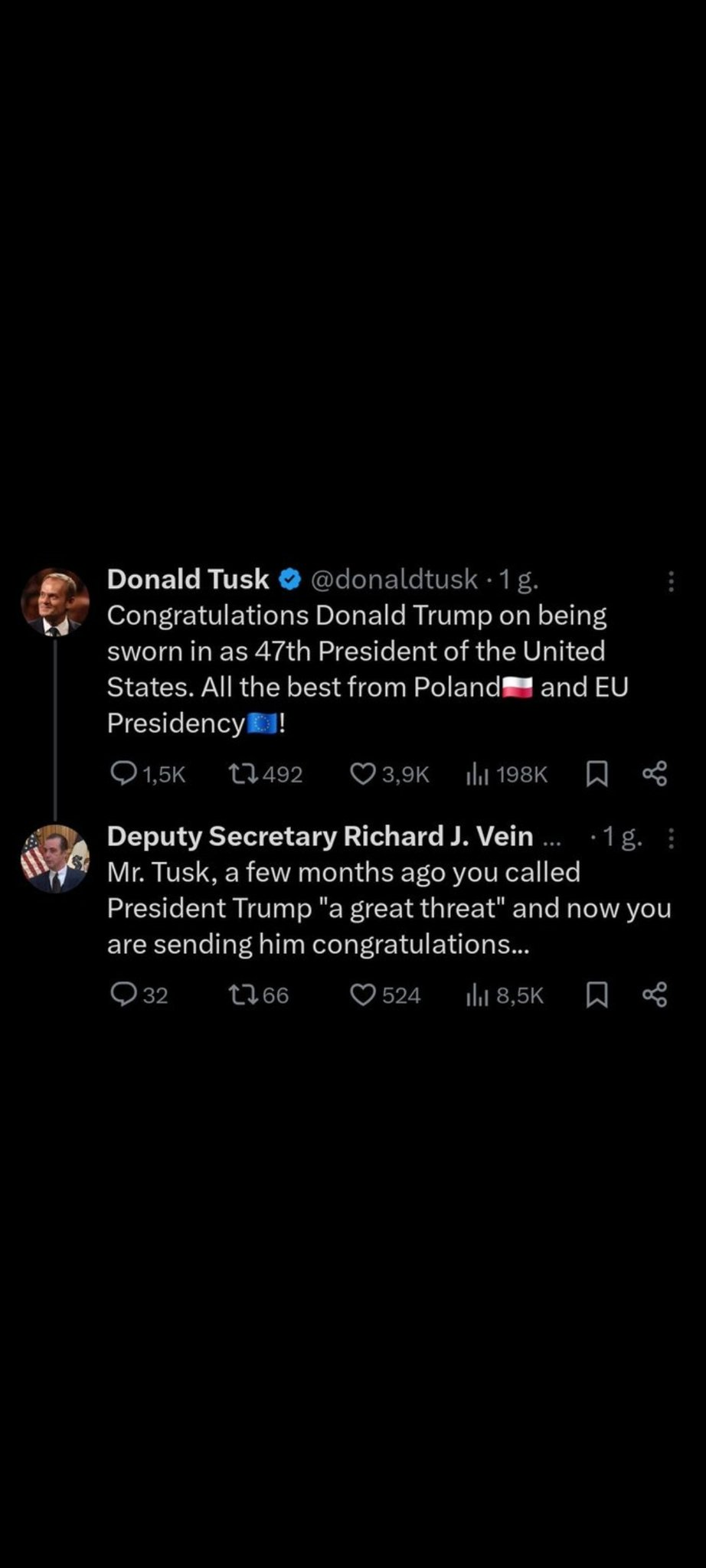Share Richard J. Vein's reply
706x1568 pixels.
point(655,994)
